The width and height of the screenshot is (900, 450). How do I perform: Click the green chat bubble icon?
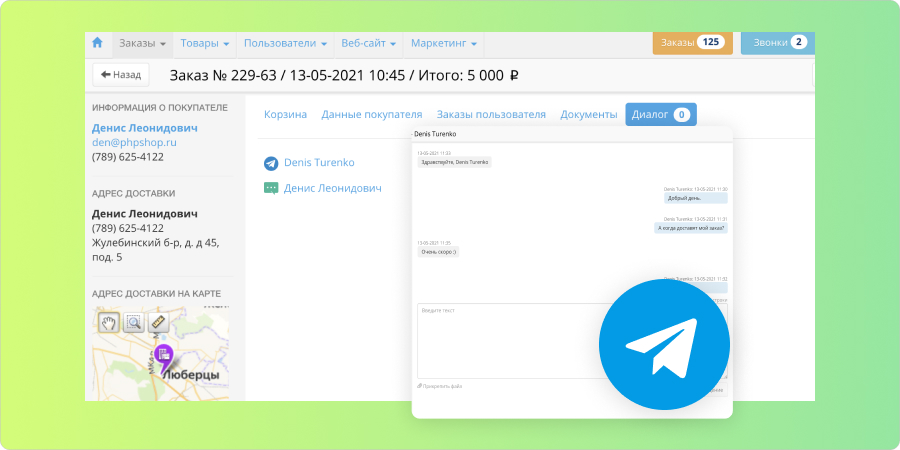coord(271,188)
